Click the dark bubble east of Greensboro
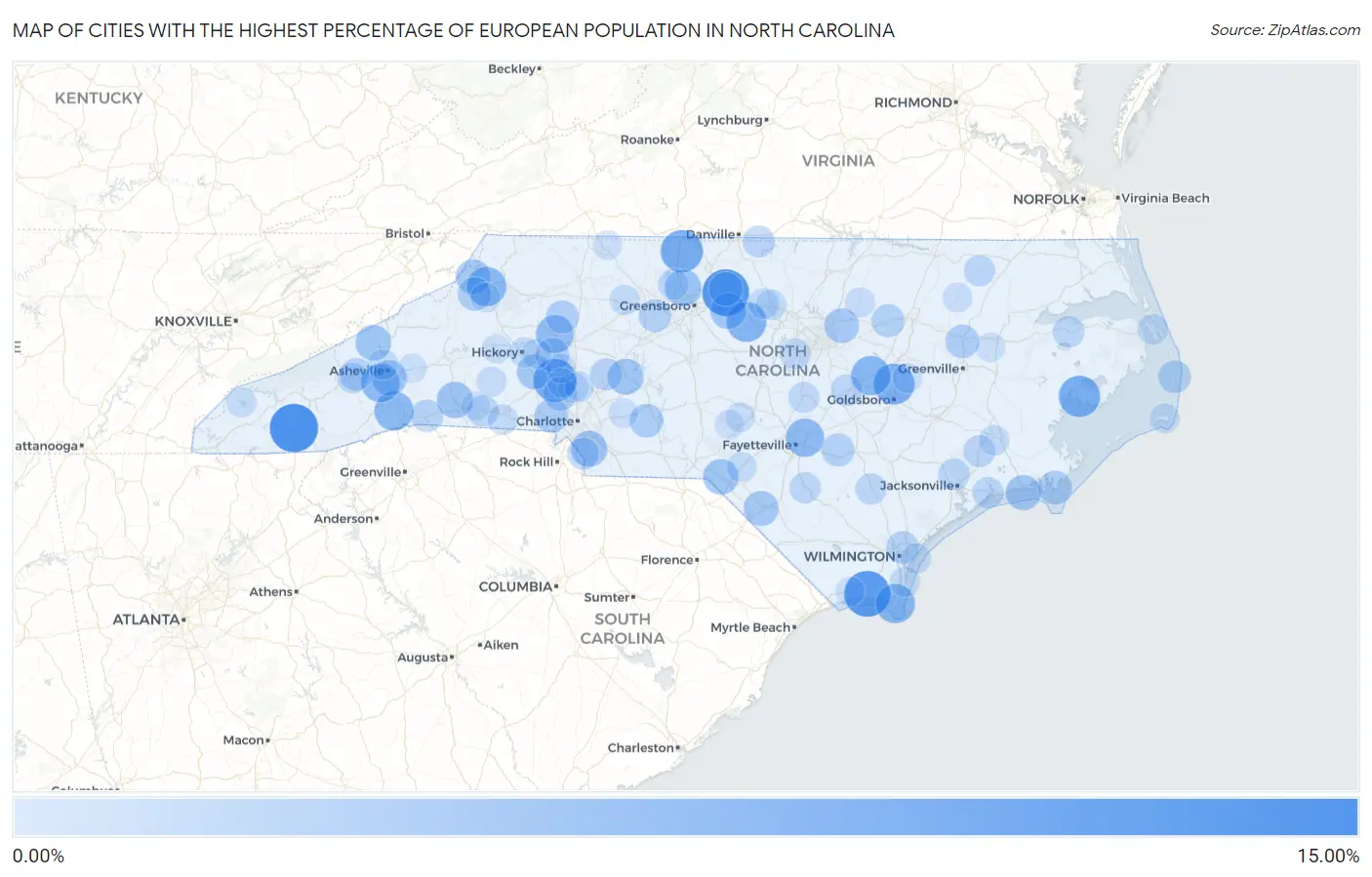The width and height of the screenshot is (1372, 877). [x=725, y=291]
